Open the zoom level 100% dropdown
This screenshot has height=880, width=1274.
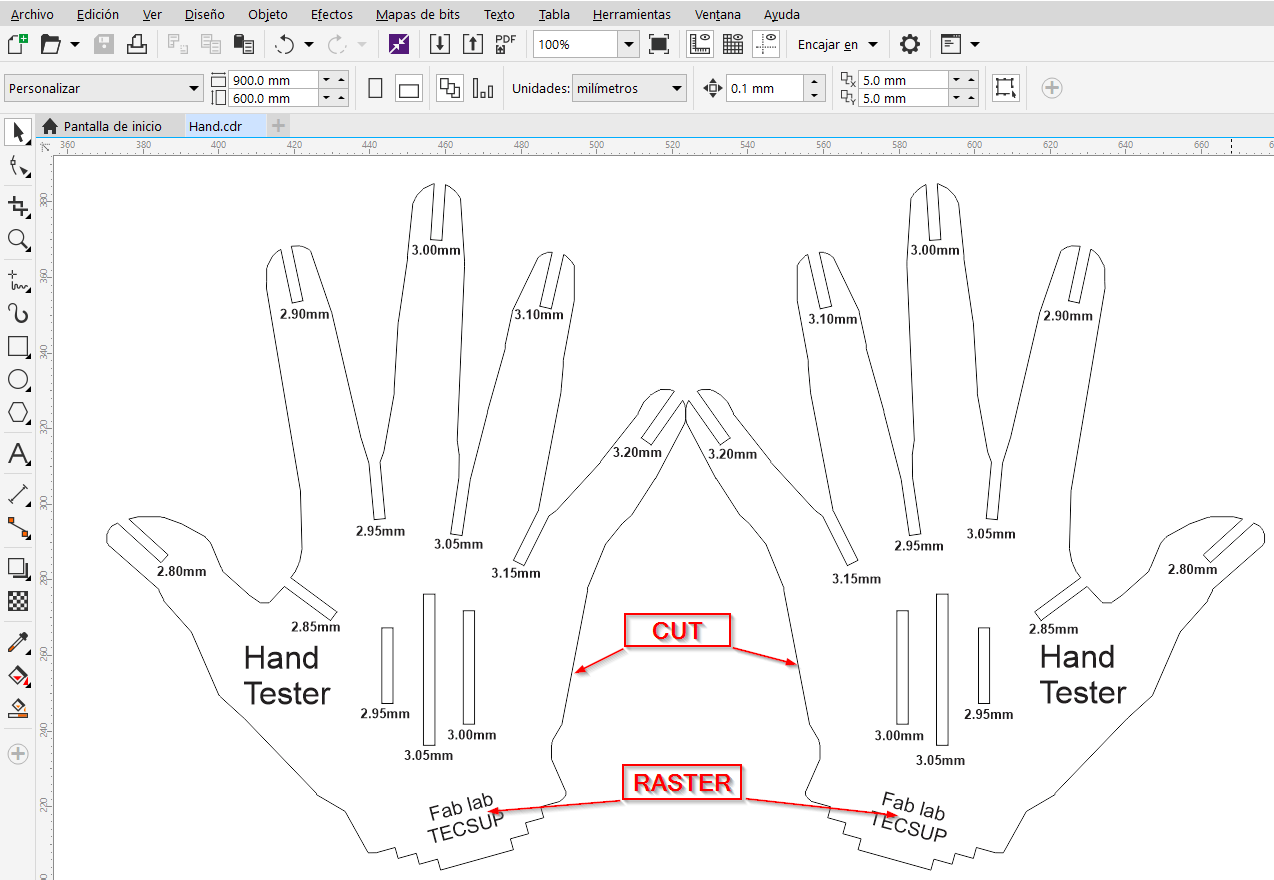(x=627, y=44)
